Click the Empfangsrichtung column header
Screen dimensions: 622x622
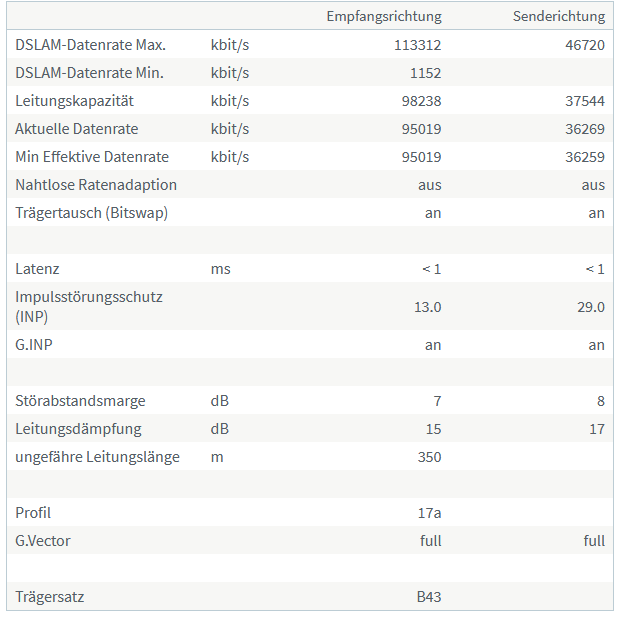[384, 17]
